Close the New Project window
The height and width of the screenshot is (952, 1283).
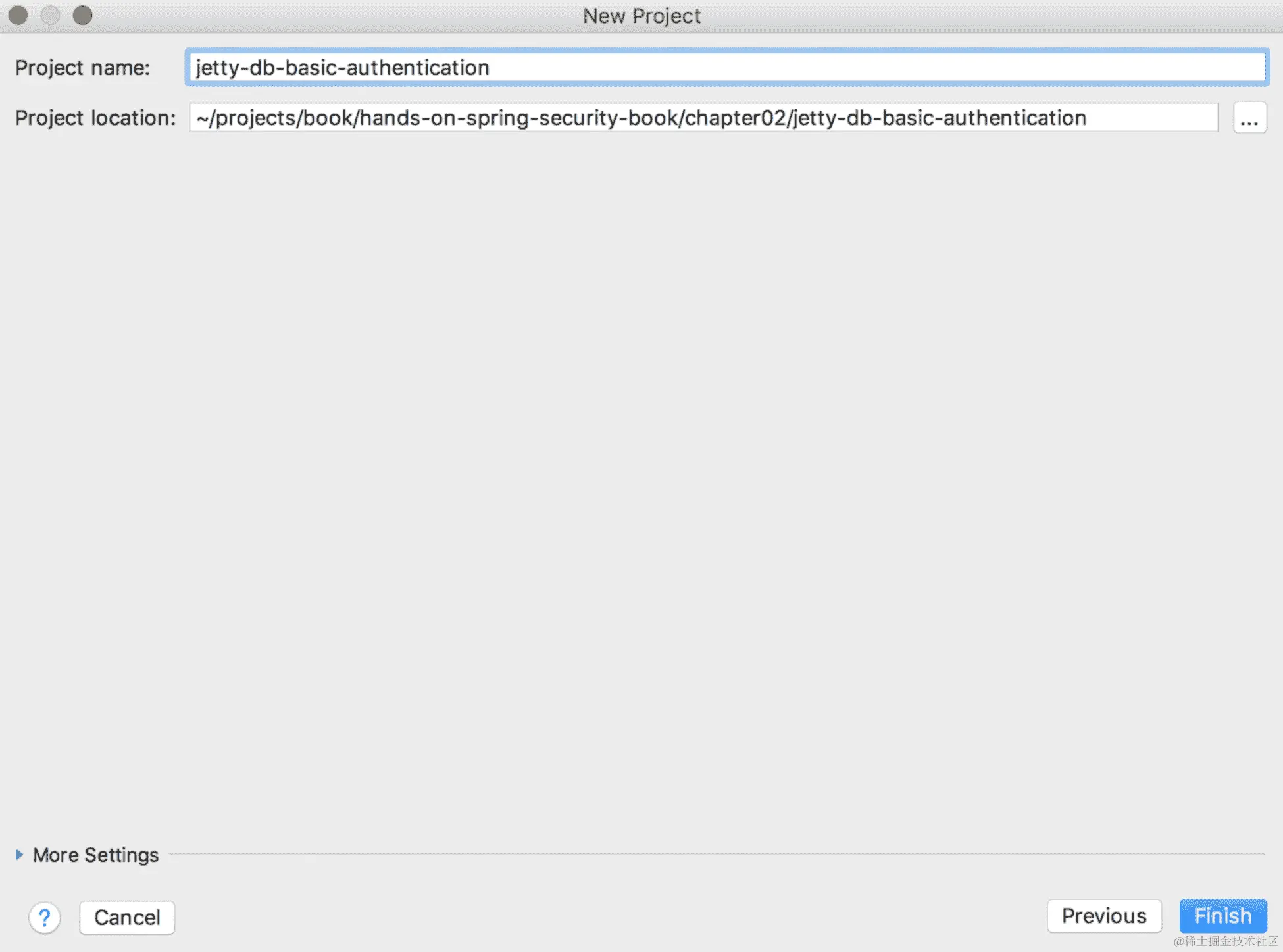pyautogui.click(x=18, y=15)
